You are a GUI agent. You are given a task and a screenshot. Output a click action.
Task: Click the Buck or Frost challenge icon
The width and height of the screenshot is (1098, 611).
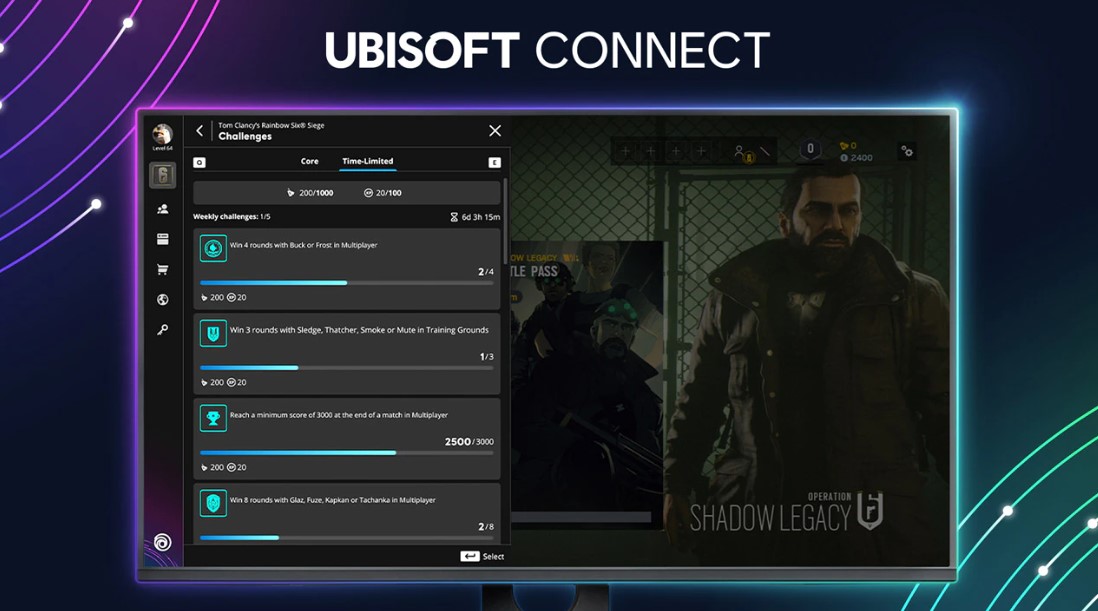click(214, 248)
